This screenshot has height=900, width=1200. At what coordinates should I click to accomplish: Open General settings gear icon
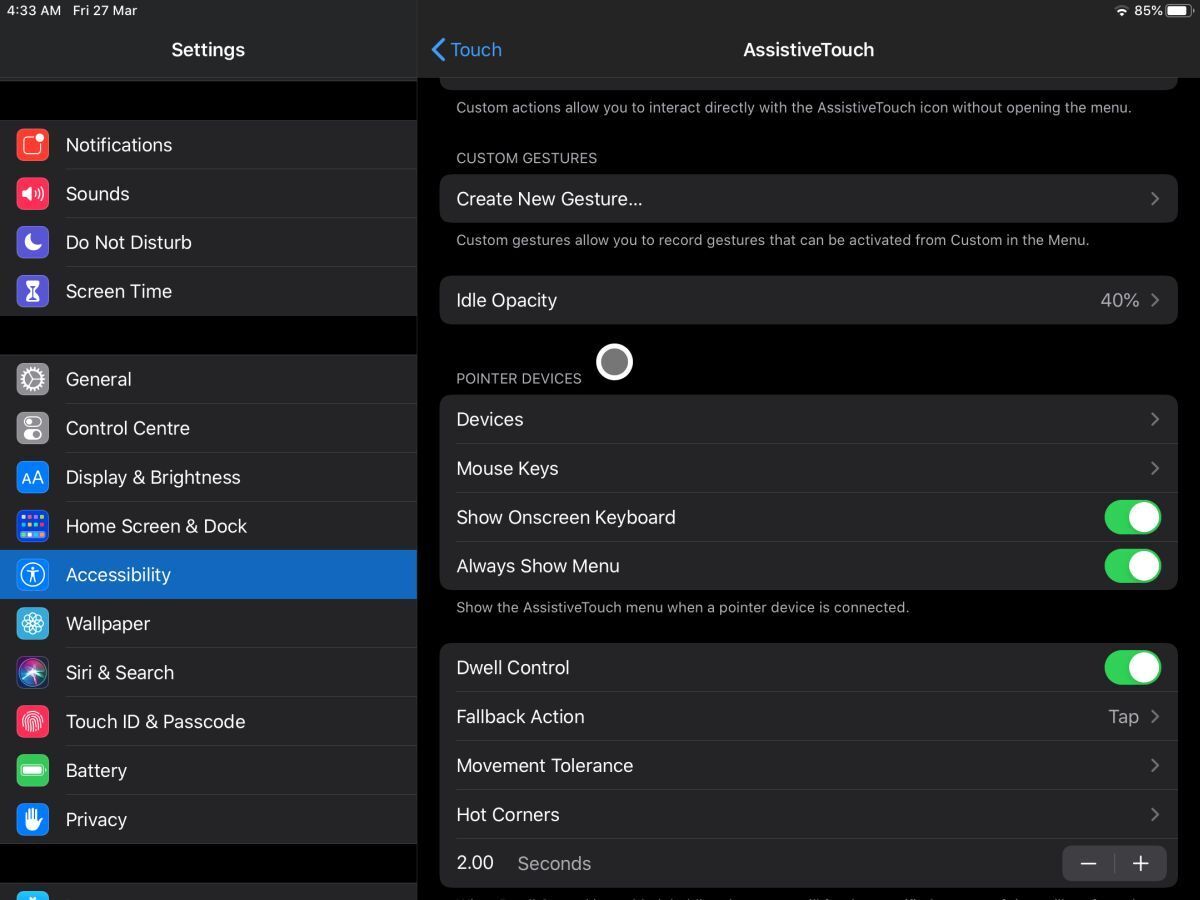click(31, 379)
